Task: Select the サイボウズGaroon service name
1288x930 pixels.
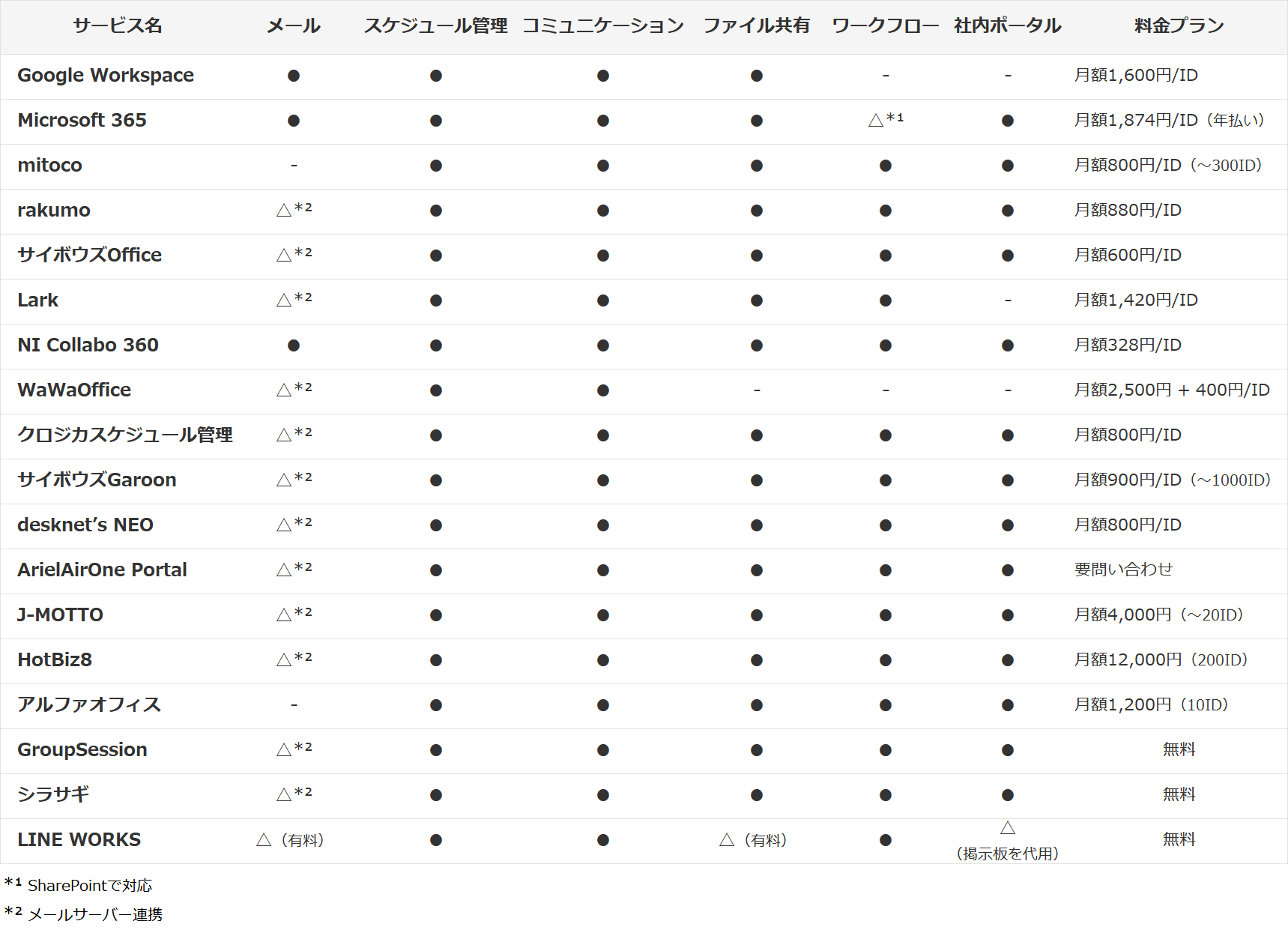Action: (97, 480)
